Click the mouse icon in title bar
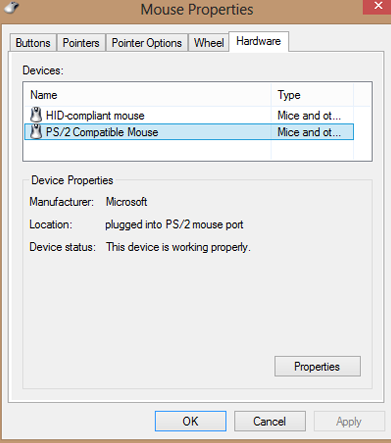This screenshot has width=391, height=443. coord(12,8)
